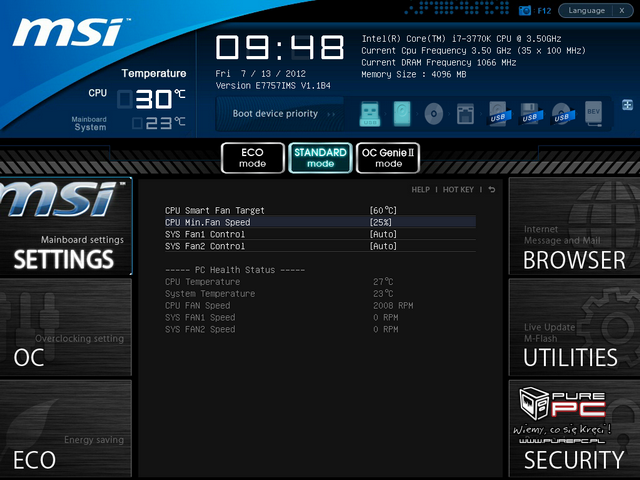The height and width of the screenshot is (480, 640).
Task: Select the CPU Smart Fan Target row label
Action: (215, 211)
